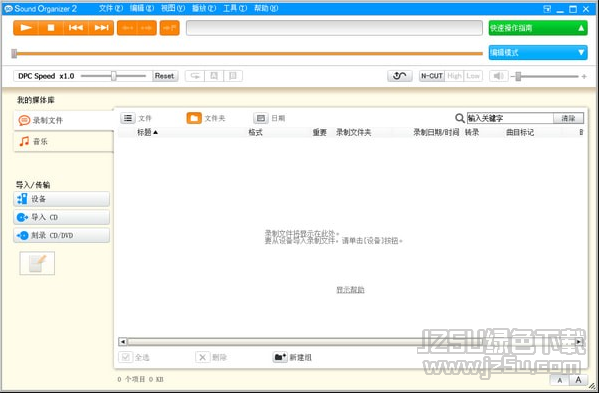The width and height of the screenshot is (599, 393).
Task: Stop playback with the Stop button
Action: coord(51,28)
